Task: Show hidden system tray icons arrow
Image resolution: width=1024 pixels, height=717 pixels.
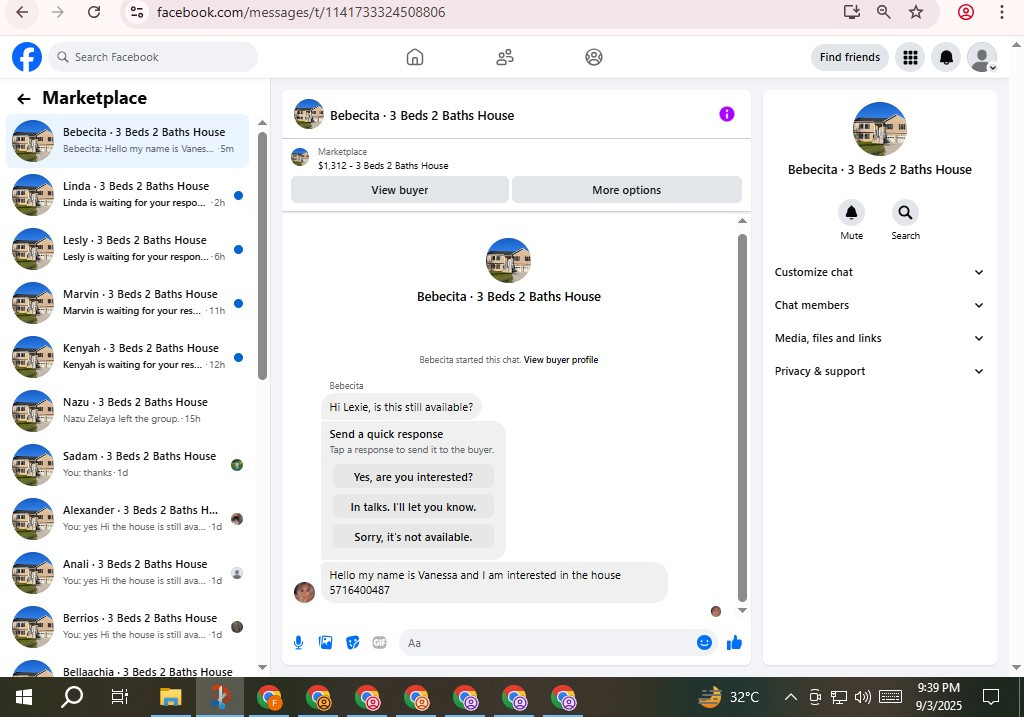Action: [790, 697]
